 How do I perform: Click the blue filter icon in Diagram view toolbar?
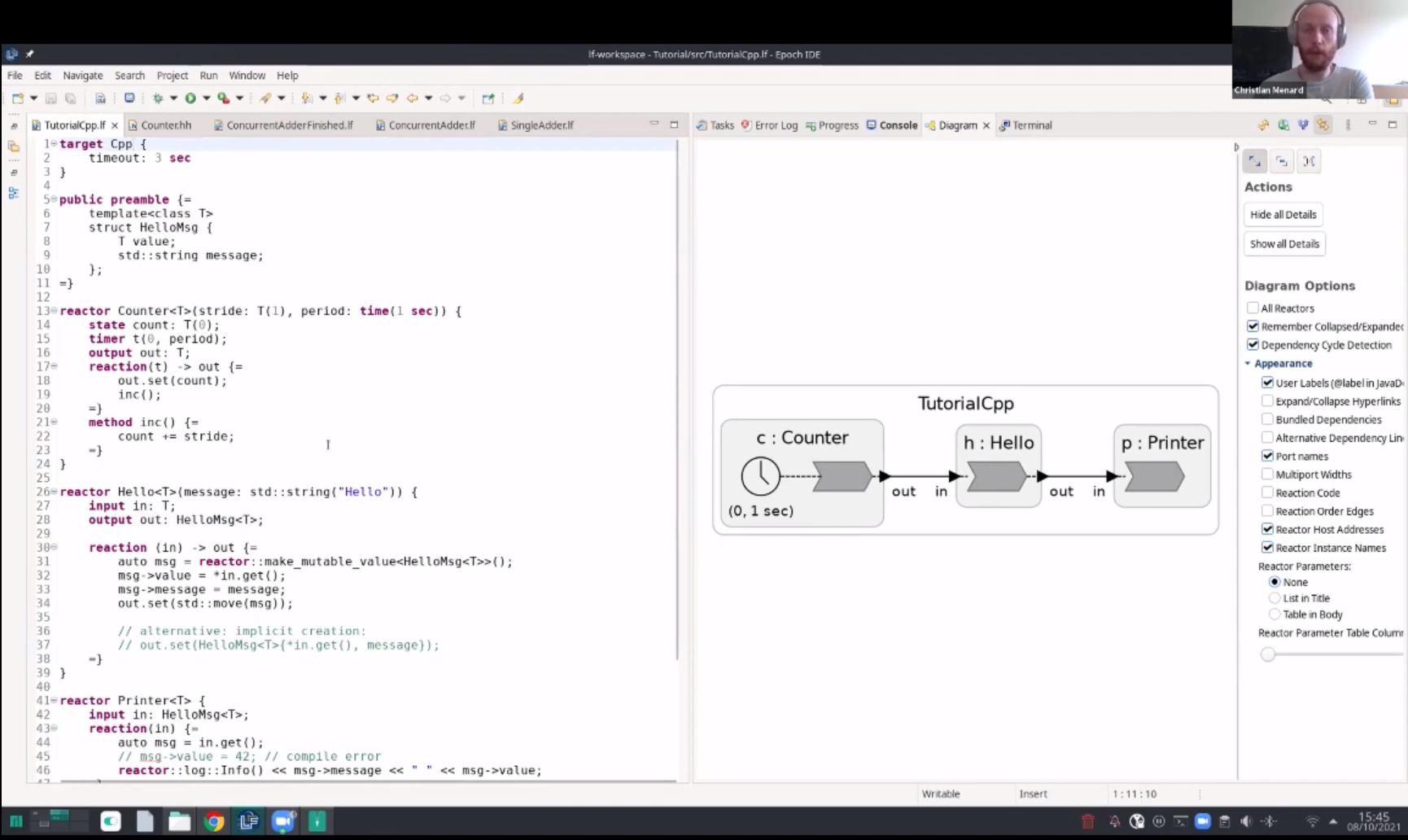coord(1303,125)
